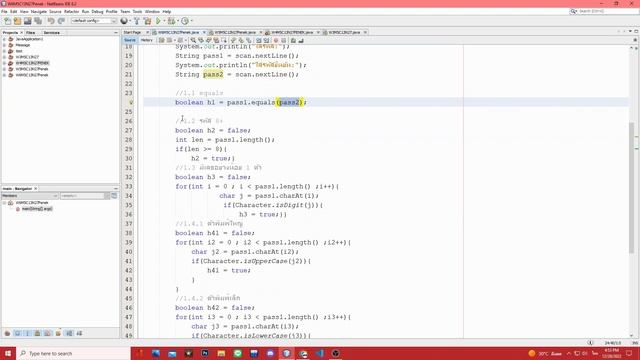
Task: Click the Clean and Build icon
Action: pos(147,21)
